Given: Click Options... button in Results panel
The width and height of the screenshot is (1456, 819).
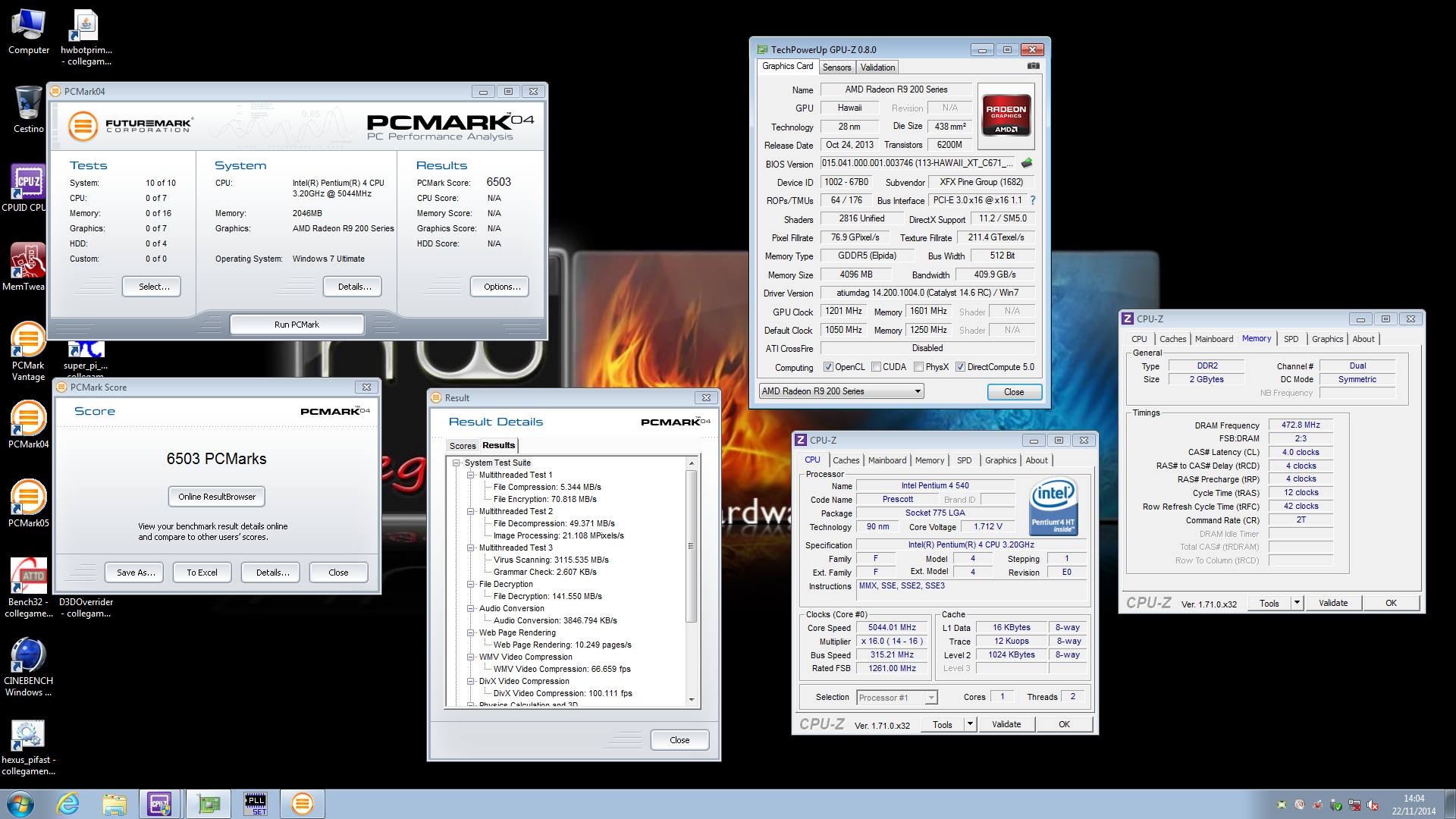Looking at the screenshot, I should [500, 287].
